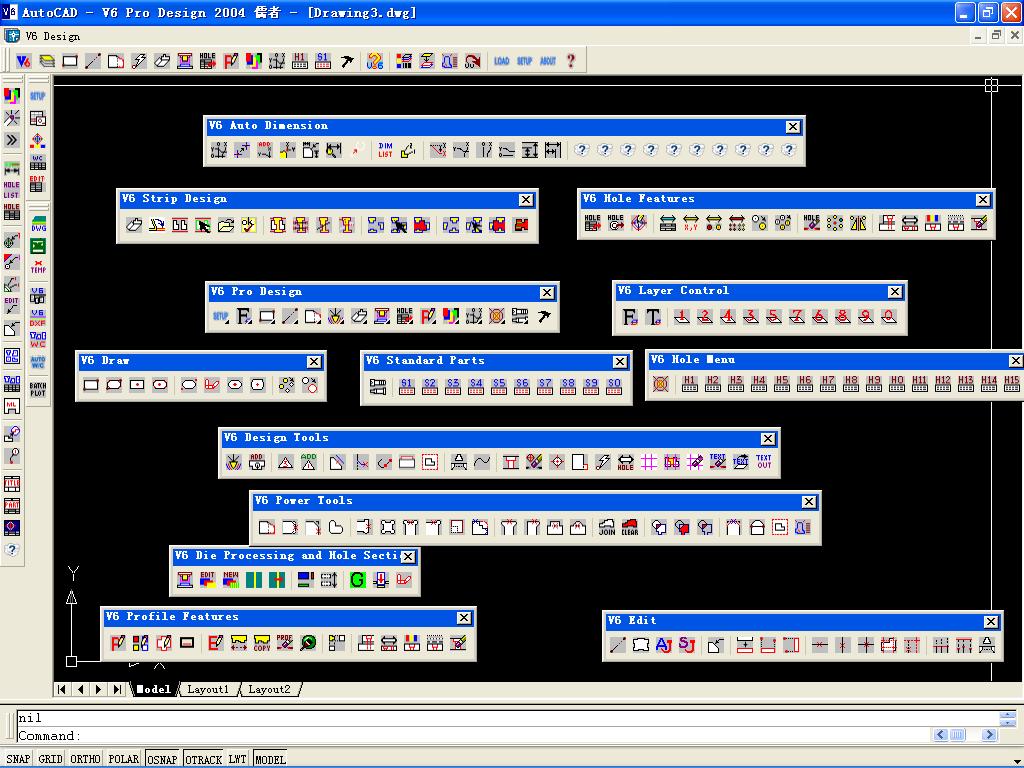Click command line scroll-right arrow
This screenshot has height=768, width=1024.
pos(989,735)
